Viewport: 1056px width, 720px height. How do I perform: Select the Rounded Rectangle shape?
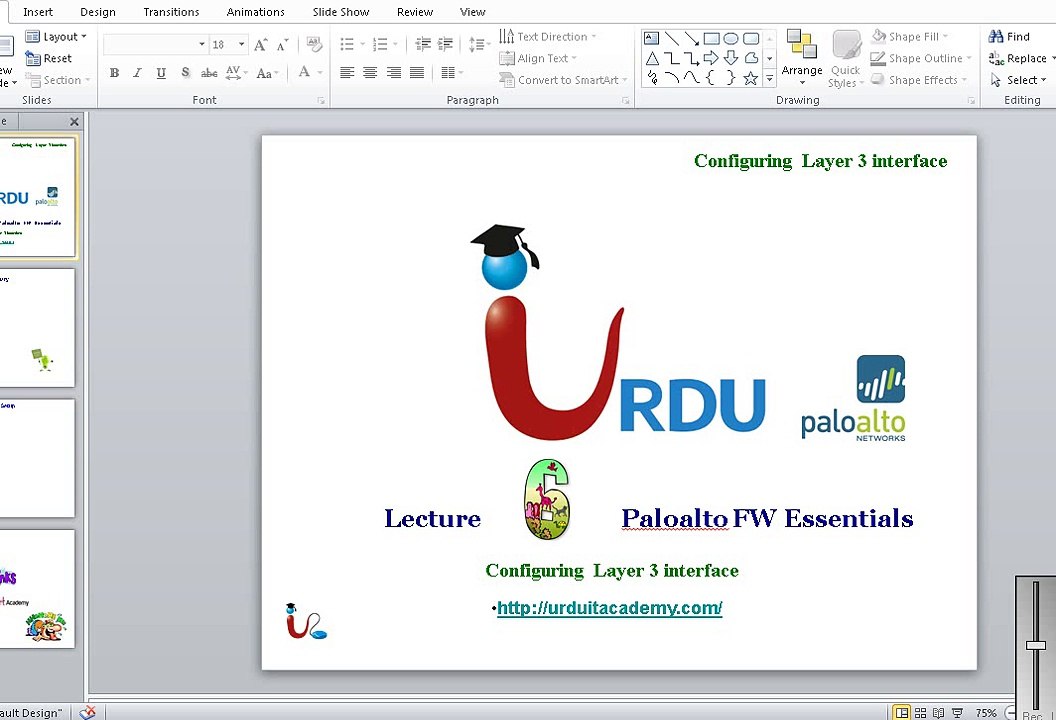coord(751,38)
